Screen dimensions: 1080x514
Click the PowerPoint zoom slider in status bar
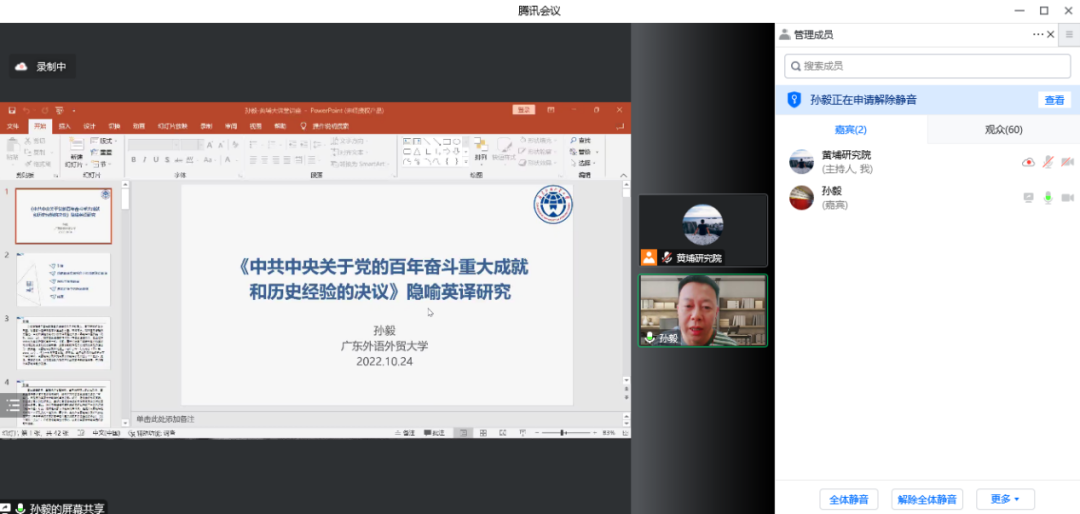point(562,433)
